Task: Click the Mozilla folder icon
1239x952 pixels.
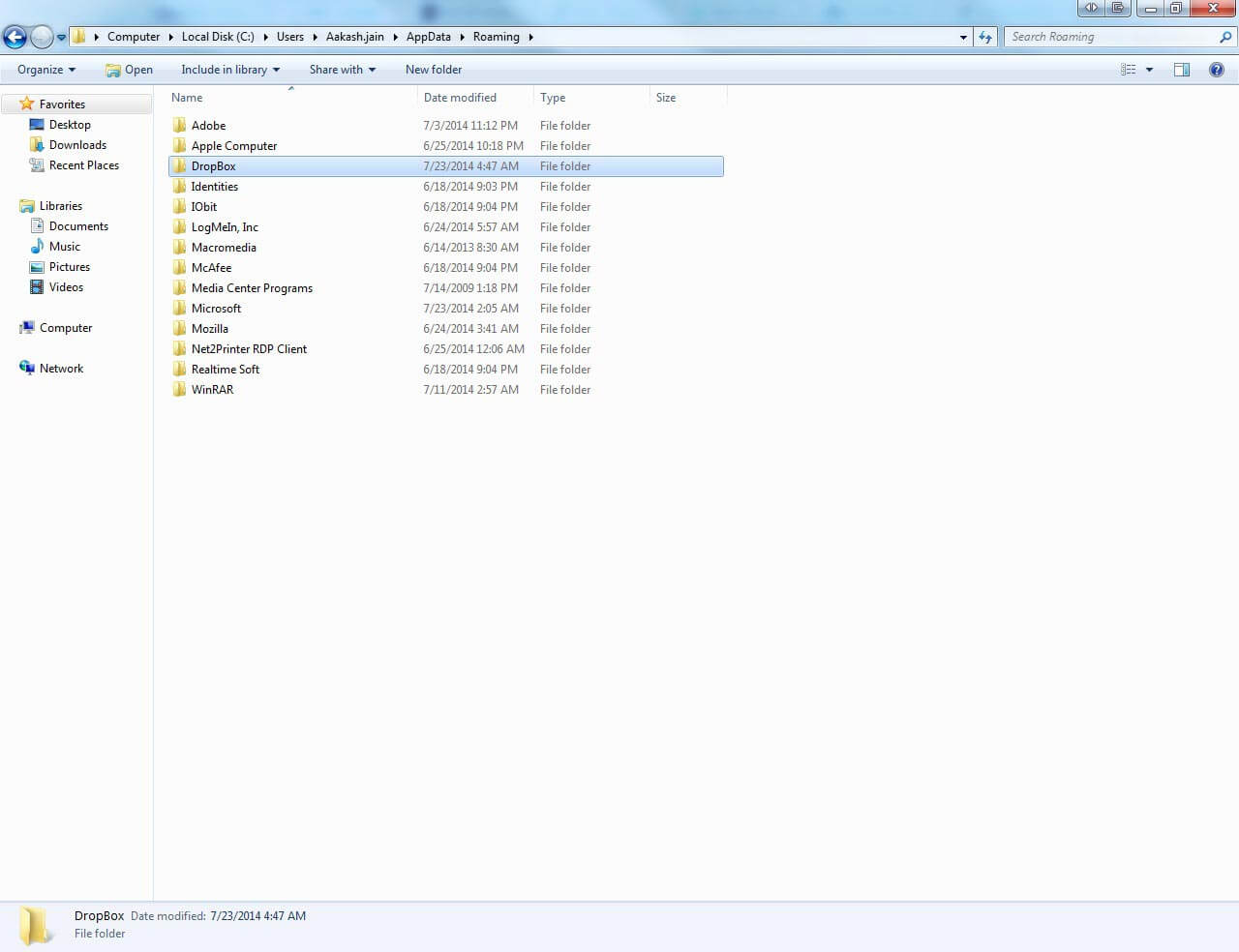Action: click(x=179, y=329)
